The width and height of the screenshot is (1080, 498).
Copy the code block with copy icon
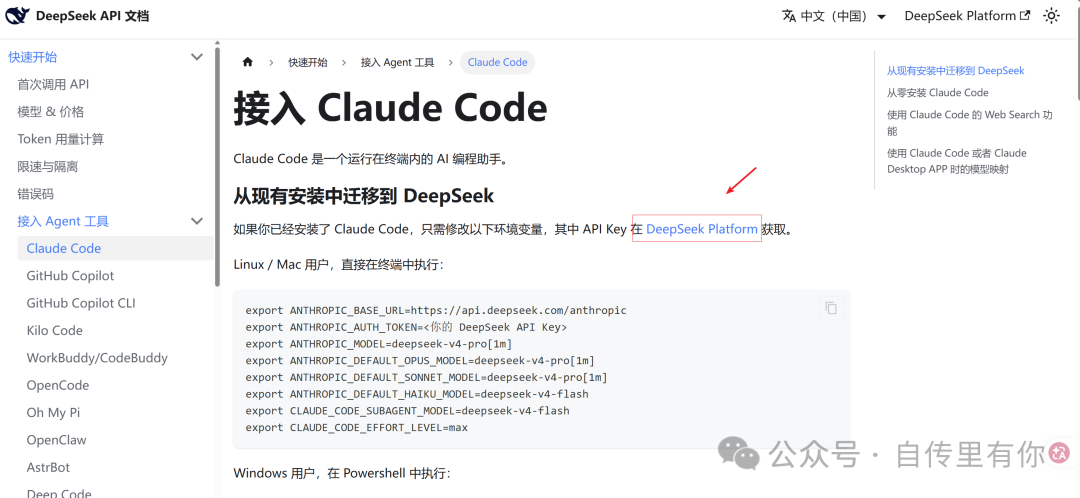(831, 308)
